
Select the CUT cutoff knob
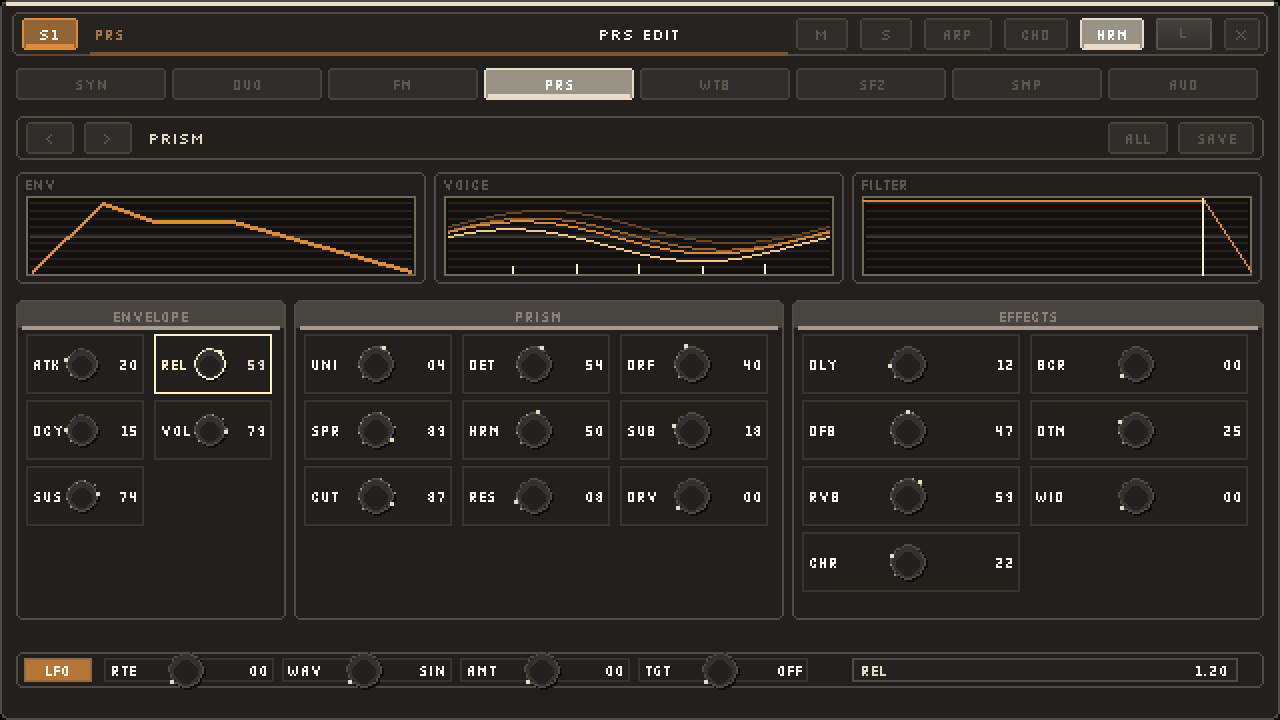[x=376, y=497]
